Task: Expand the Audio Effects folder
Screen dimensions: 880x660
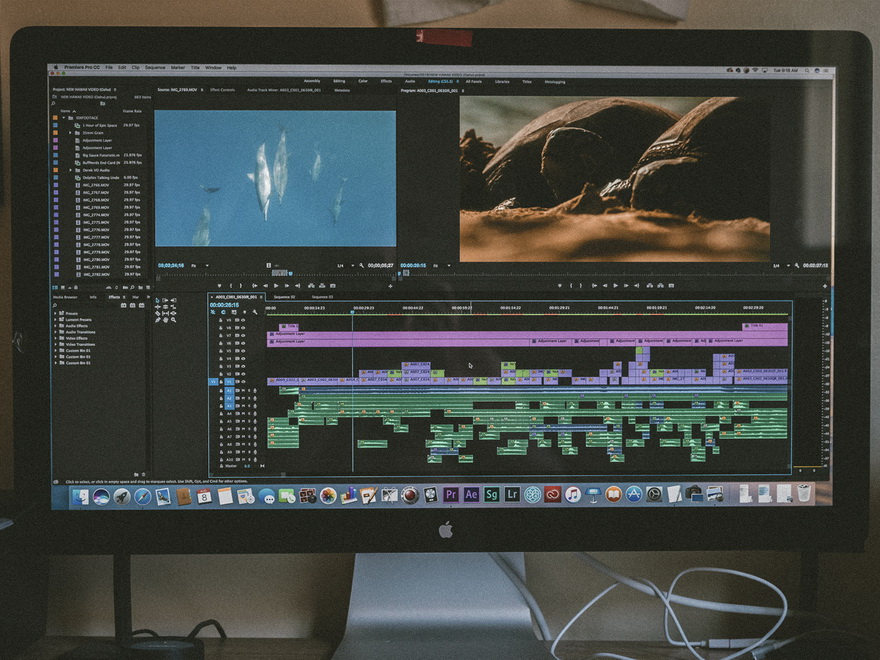Action: click(x=57, y=325)
